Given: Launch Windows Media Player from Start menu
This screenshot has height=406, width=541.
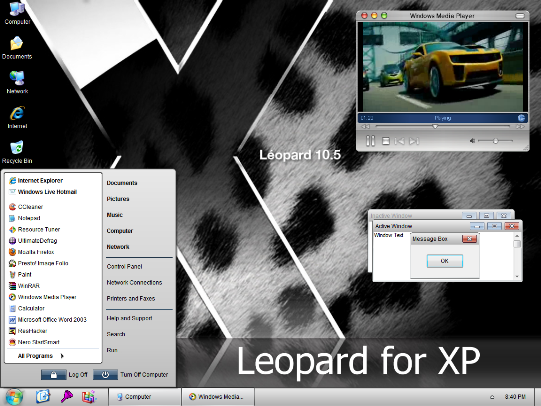Looking at the screenshot, I should coord(43,297).
